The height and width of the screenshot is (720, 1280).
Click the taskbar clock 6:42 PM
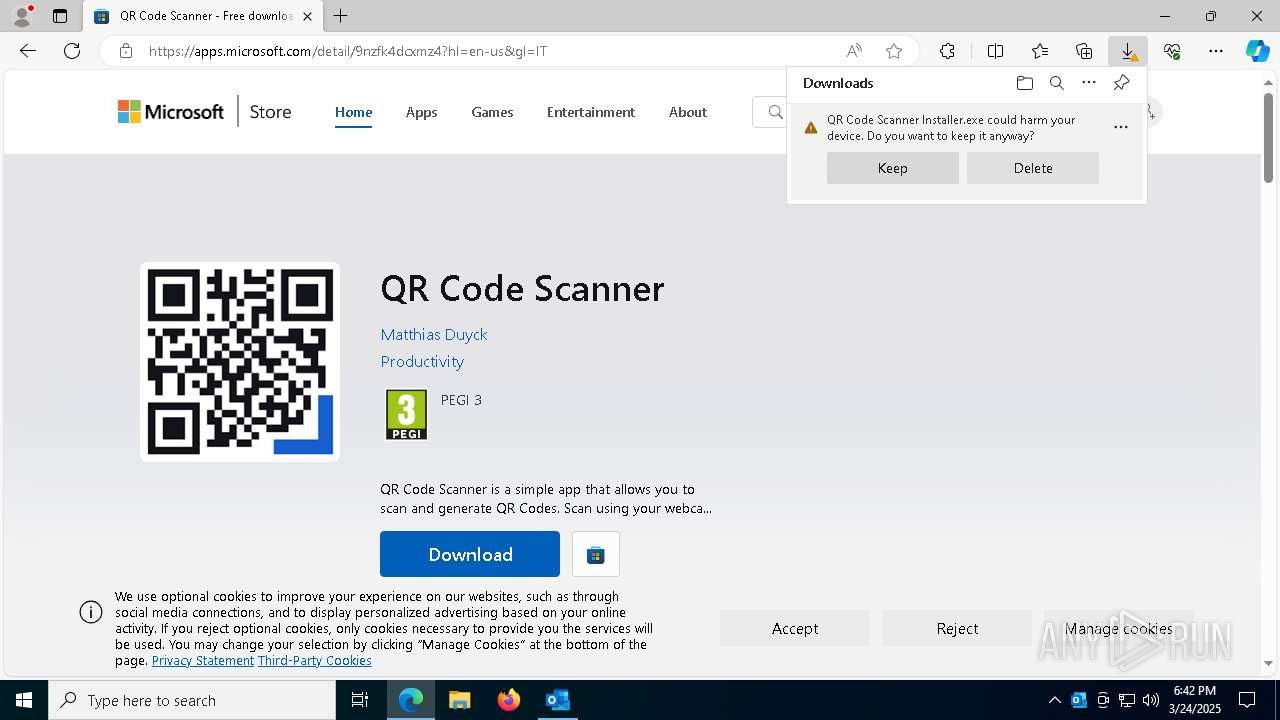[x=1195, y=700]
